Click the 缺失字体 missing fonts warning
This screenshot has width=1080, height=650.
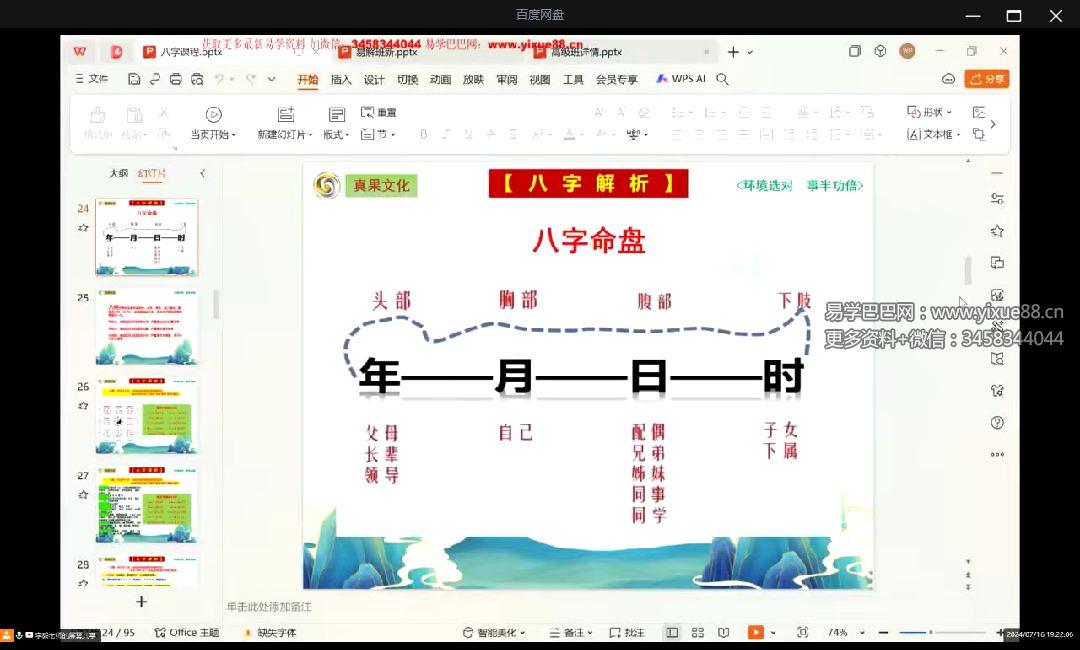277,632
